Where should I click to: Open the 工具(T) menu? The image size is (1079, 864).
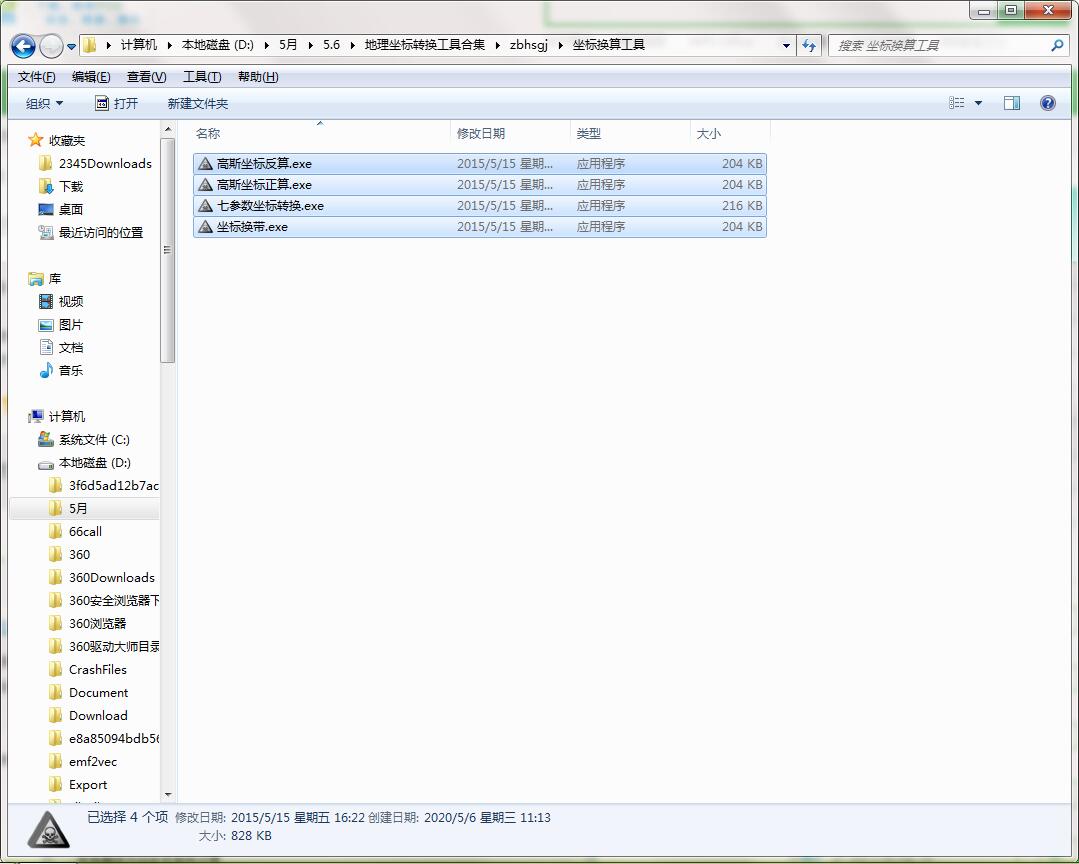click(x=202, y=77)
